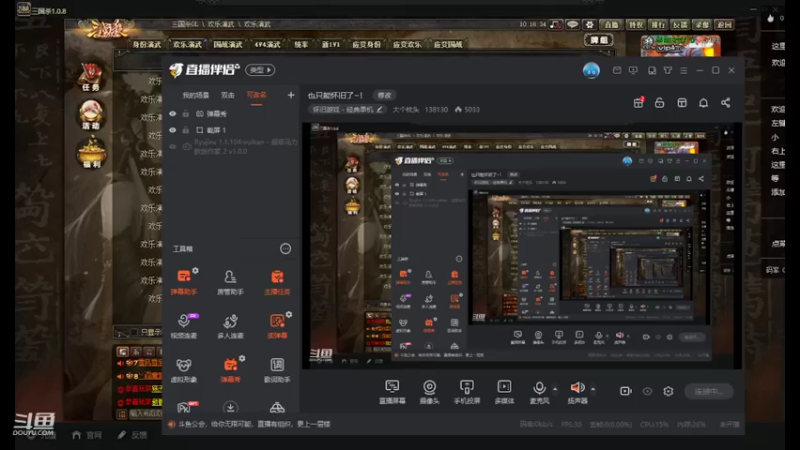Tick the 只显示 checkbox in game window
Image resolution: width=800 pixels, height=450 pixels.
(x=134, y=332)
